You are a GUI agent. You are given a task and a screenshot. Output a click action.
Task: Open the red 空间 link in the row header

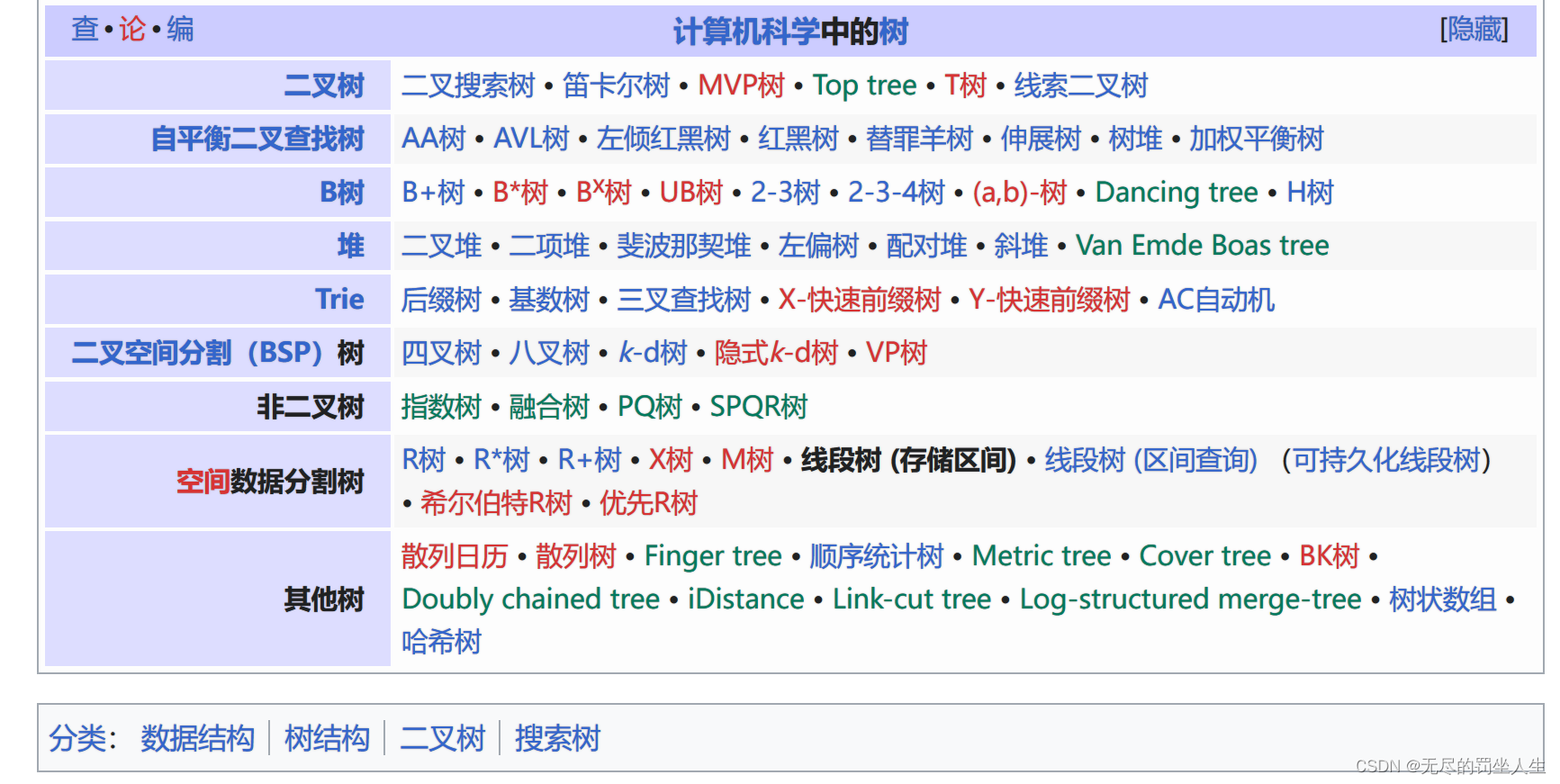[x=203, y=482]
